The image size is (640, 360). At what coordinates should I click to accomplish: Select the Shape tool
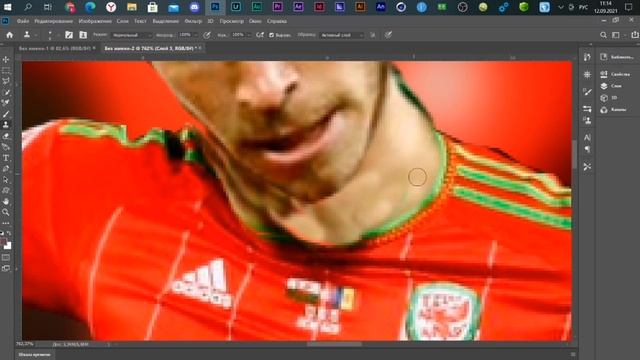[x=6, y=191]
